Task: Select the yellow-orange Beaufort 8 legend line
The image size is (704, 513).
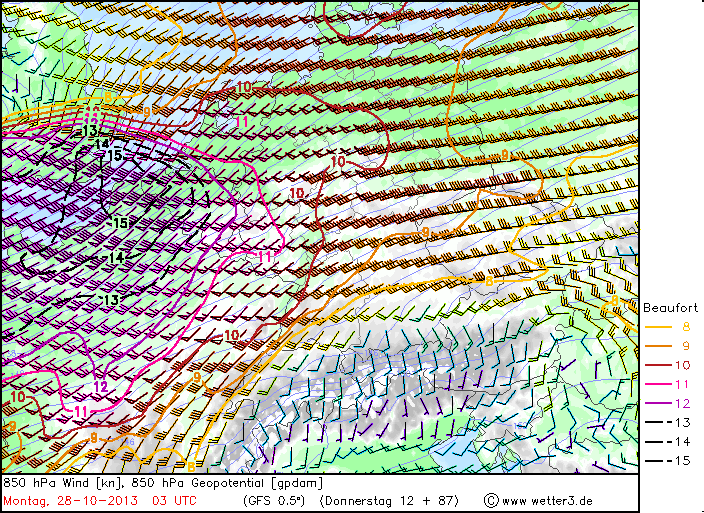Action: [658, 327]
